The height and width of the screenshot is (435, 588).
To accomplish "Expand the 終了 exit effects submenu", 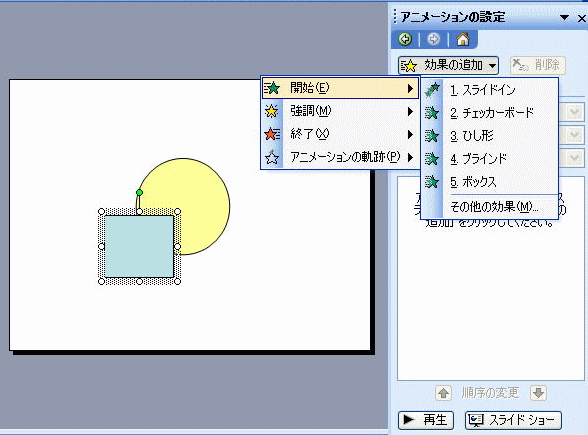I will 340,134.
